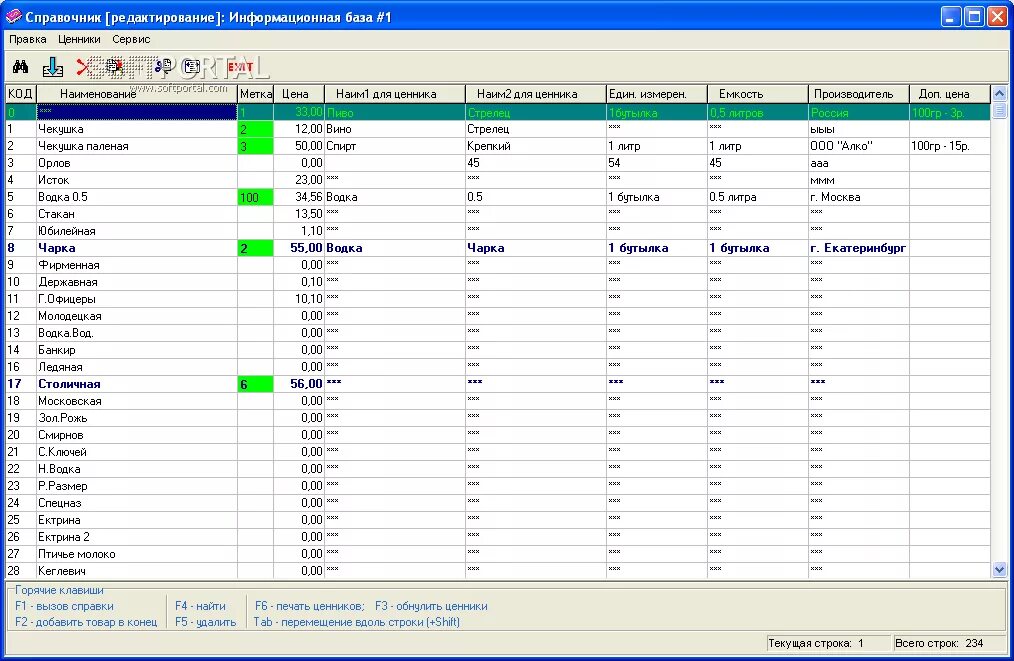Select the Банкир row name

(x=137, y=350)
